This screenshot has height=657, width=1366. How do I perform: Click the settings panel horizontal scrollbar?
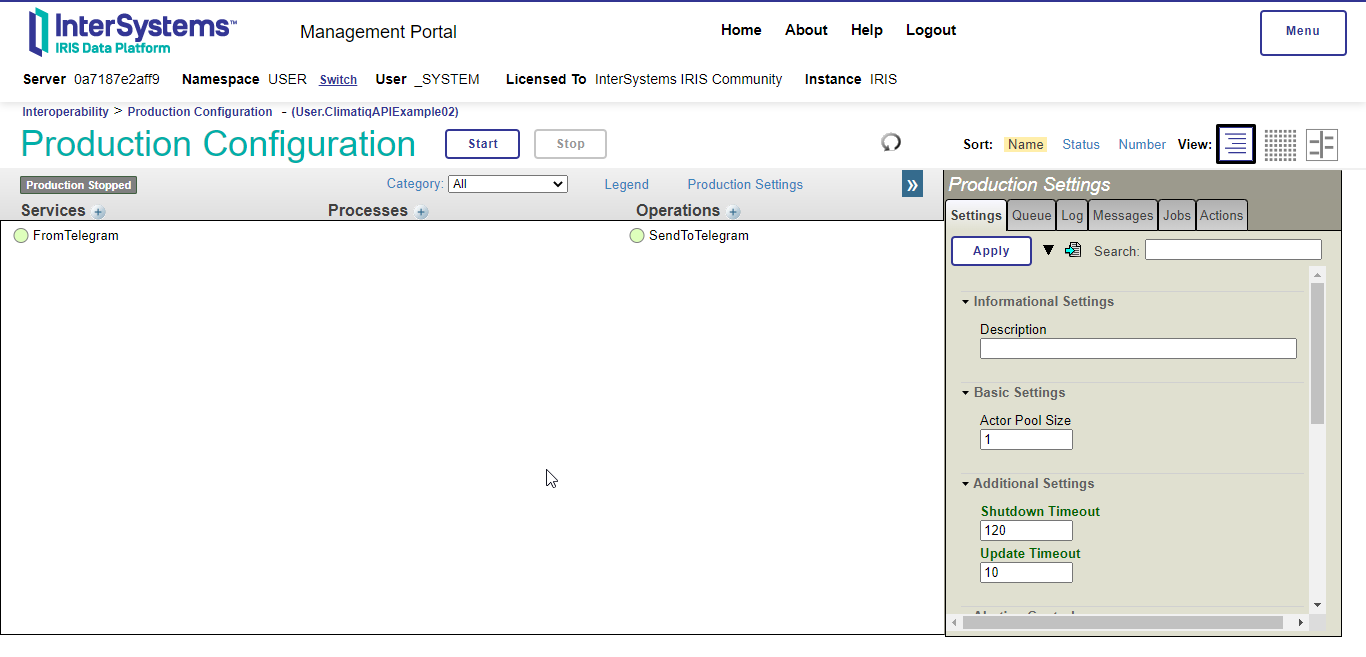pyautogui.click(x=1123, y=622)
